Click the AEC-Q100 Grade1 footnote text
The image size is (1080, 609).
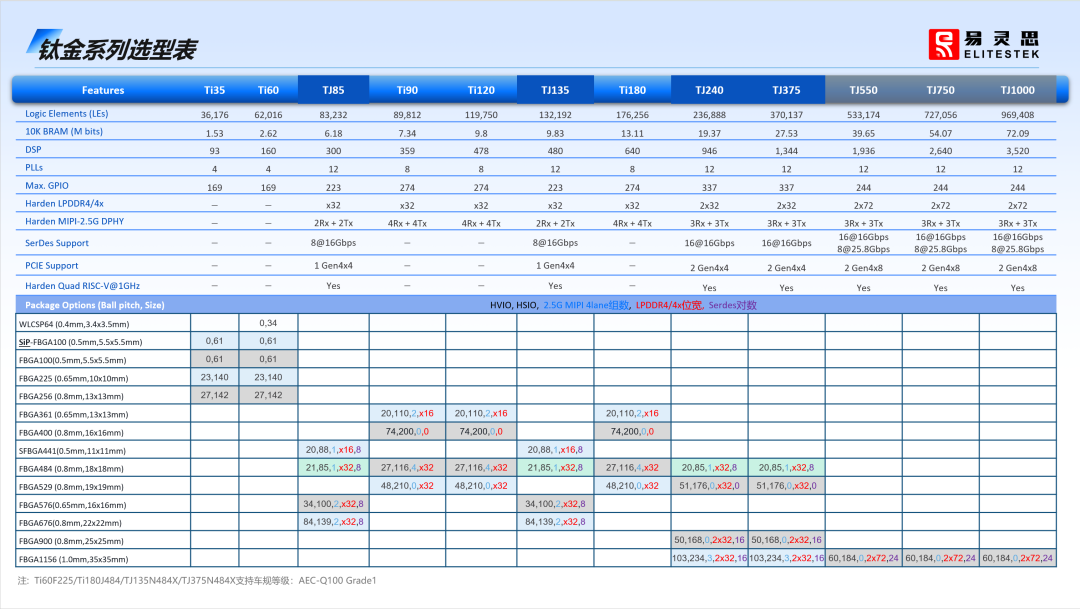coord(338,581)
